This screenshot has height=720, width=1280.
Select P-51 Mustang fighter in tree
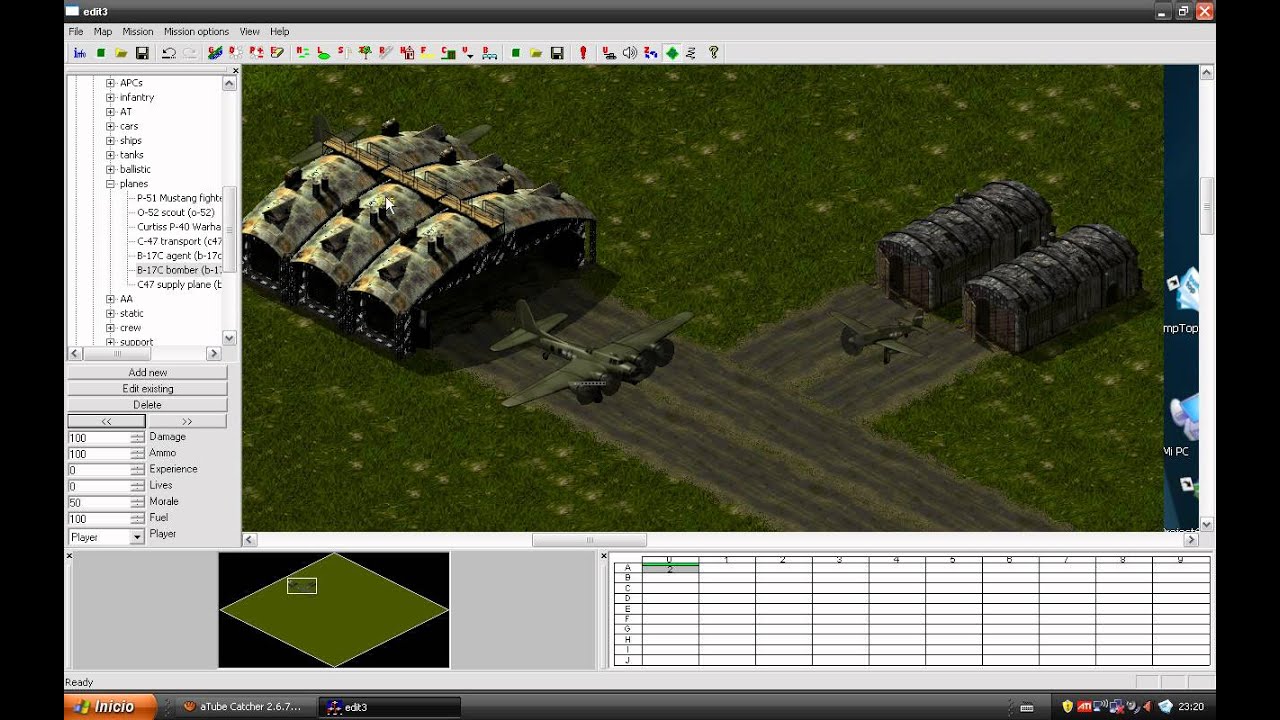(179, 198)
